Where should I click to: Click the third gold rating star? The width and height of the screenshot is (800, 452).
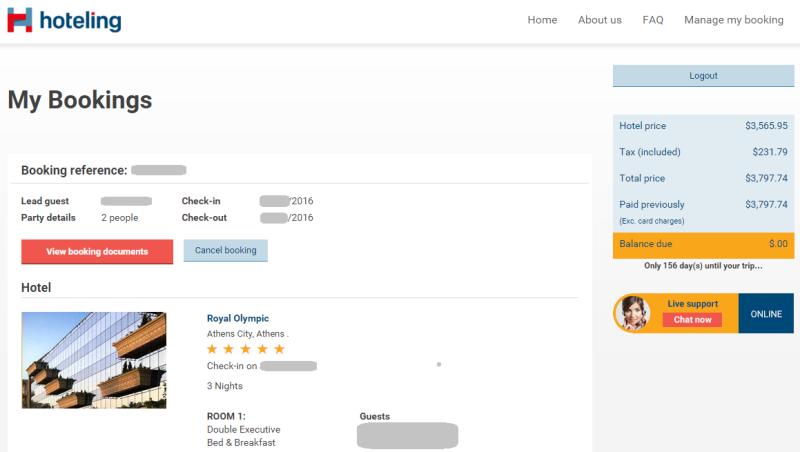(245, 349)
